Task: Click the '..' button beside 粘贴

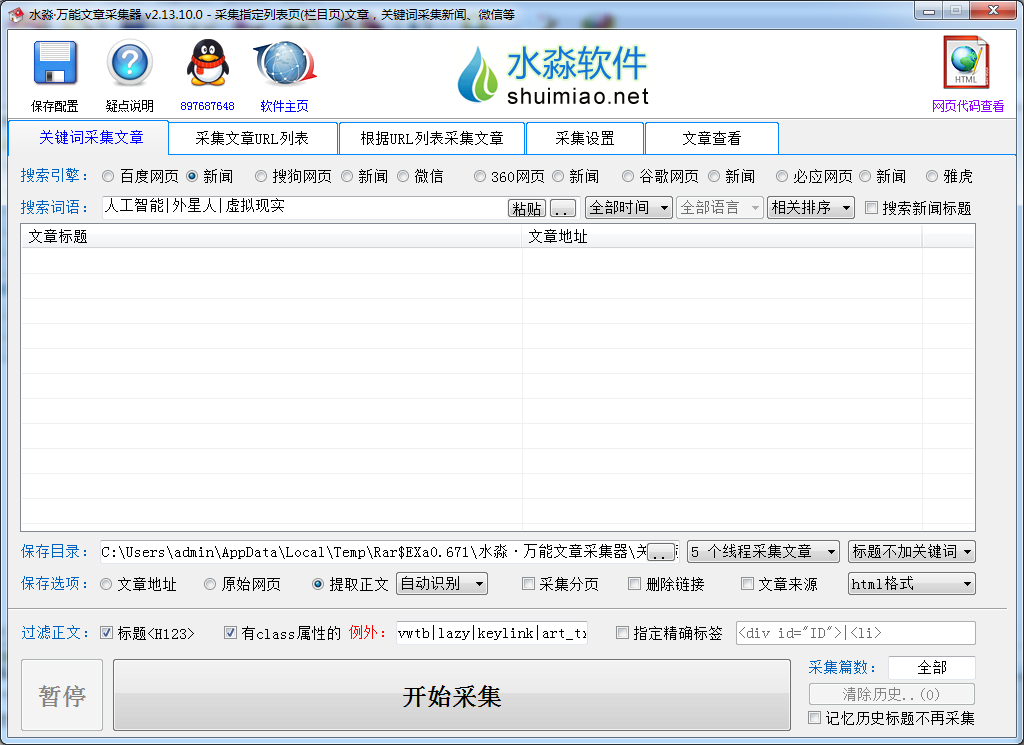Action: click(x=563, y=208)
